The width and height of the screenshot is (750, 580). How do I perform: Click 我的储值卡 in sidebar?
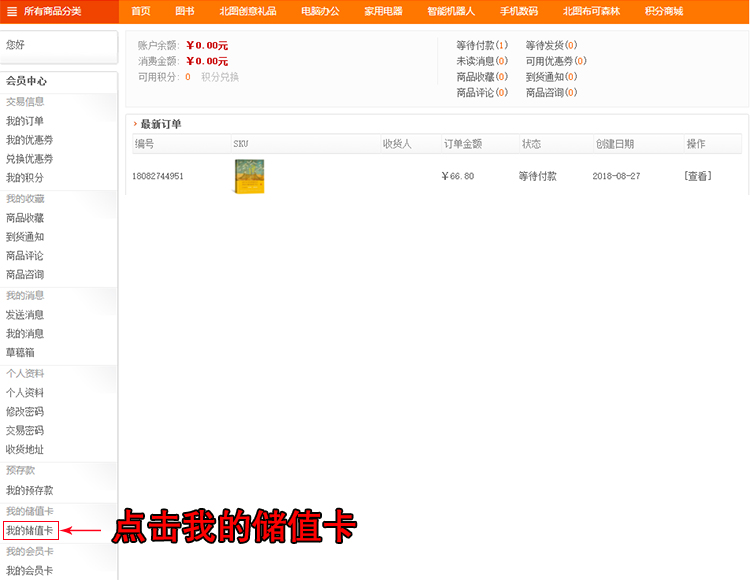tap(29, 530)
